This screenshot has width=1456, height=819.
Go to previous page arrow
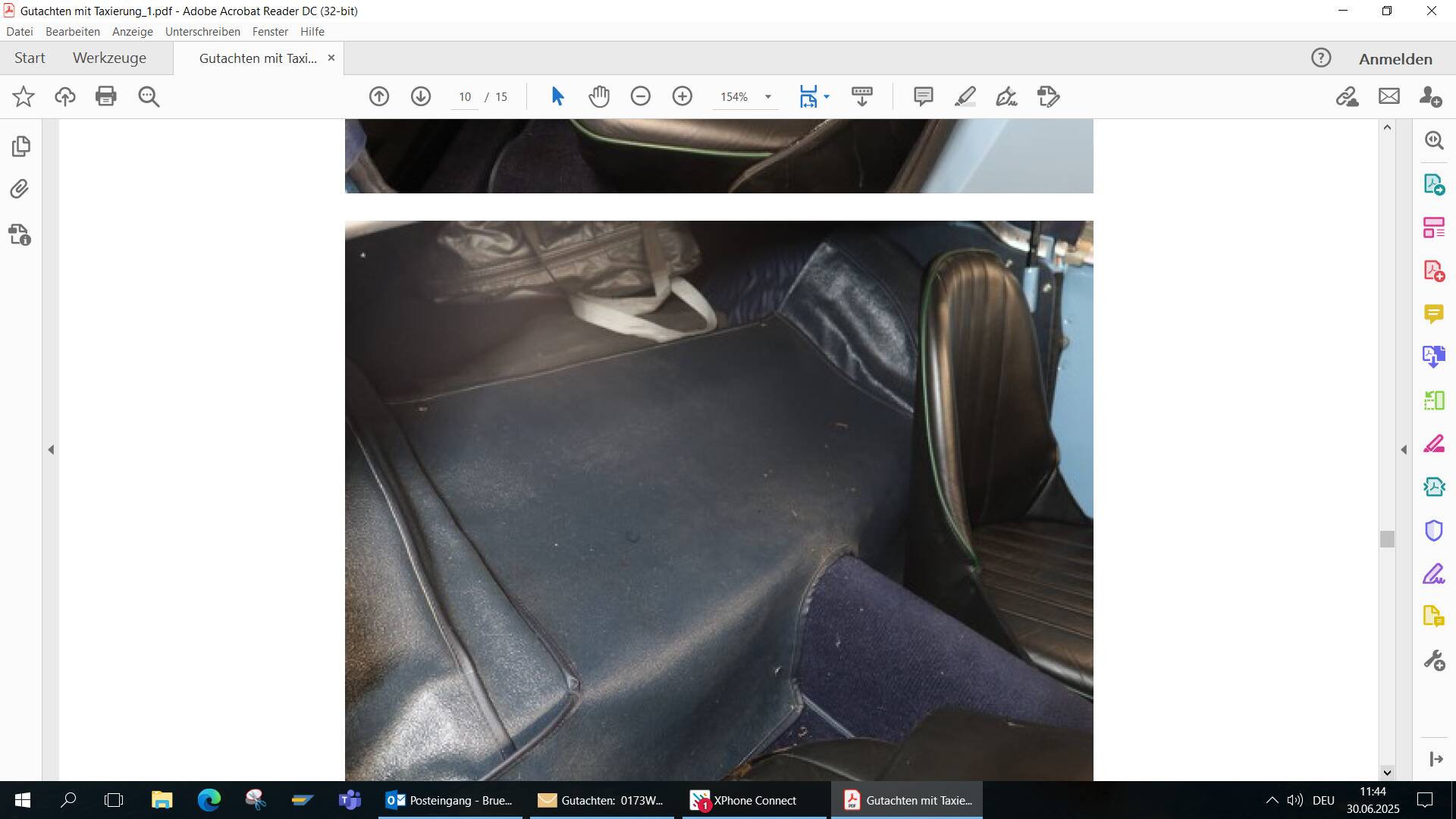pyautogui.click(x=379, y=96)
